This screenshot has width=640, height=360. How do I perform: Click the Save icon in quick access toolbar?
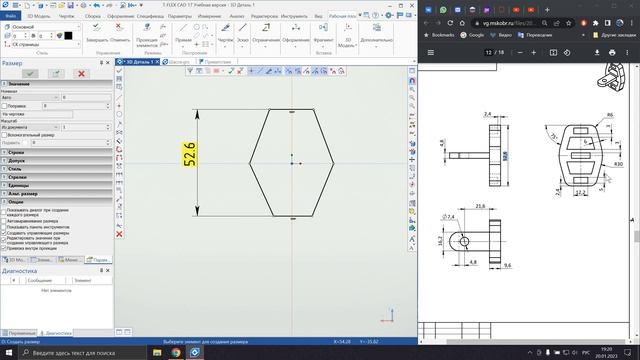(x=71, y=5)
